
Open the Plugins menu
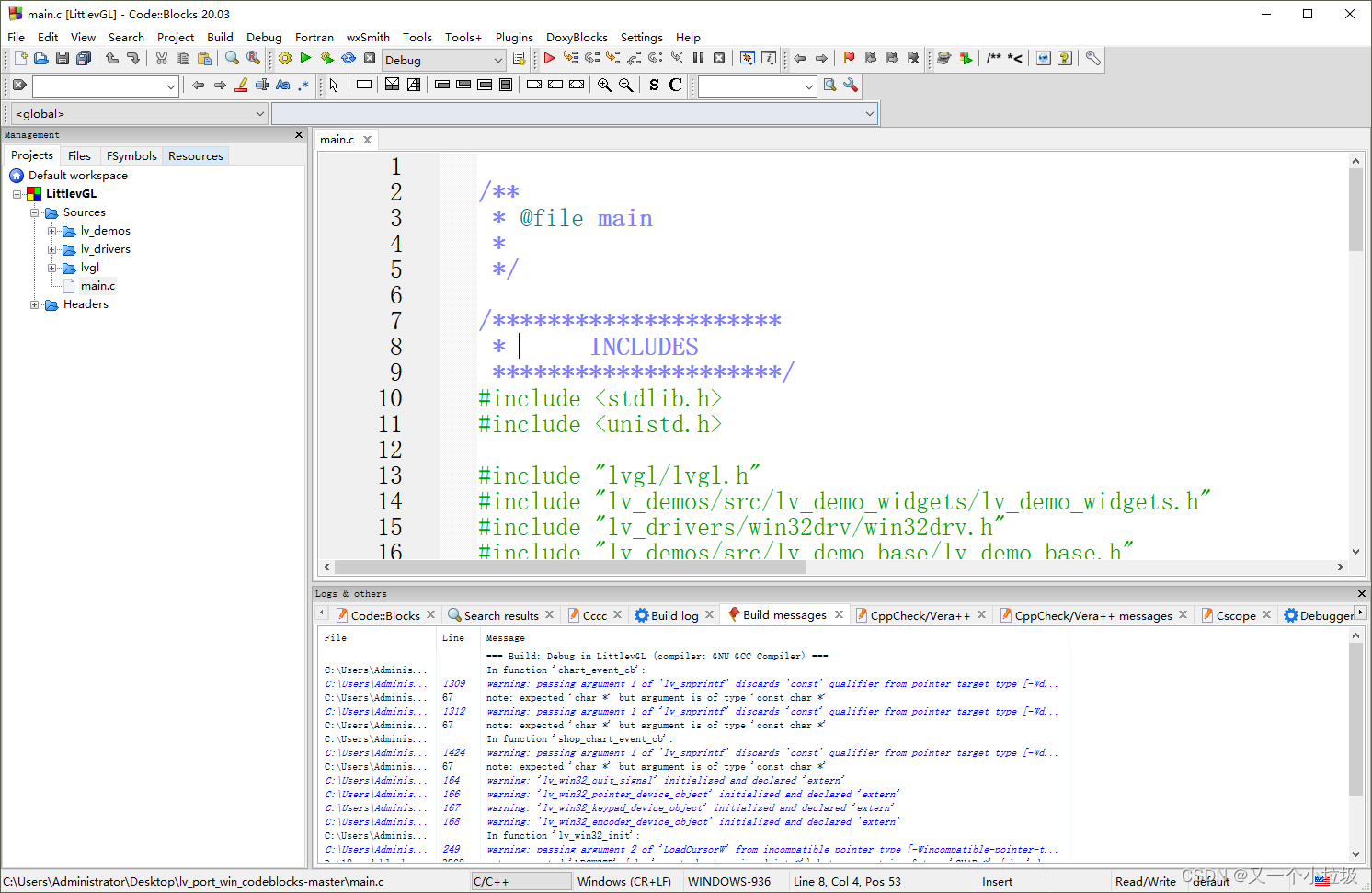[514, 38]
